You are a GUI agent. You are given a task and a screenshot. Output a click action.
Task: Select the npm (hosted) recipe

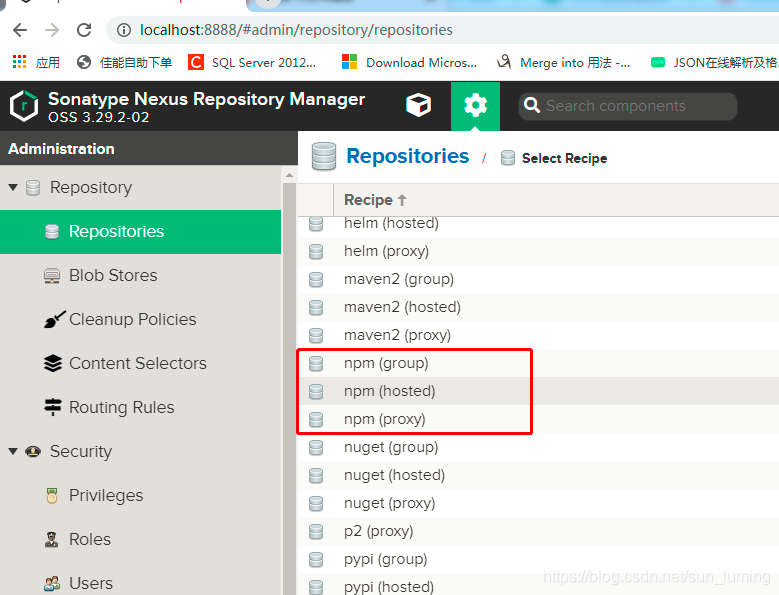pyautogui.click(x=538, y=391)
